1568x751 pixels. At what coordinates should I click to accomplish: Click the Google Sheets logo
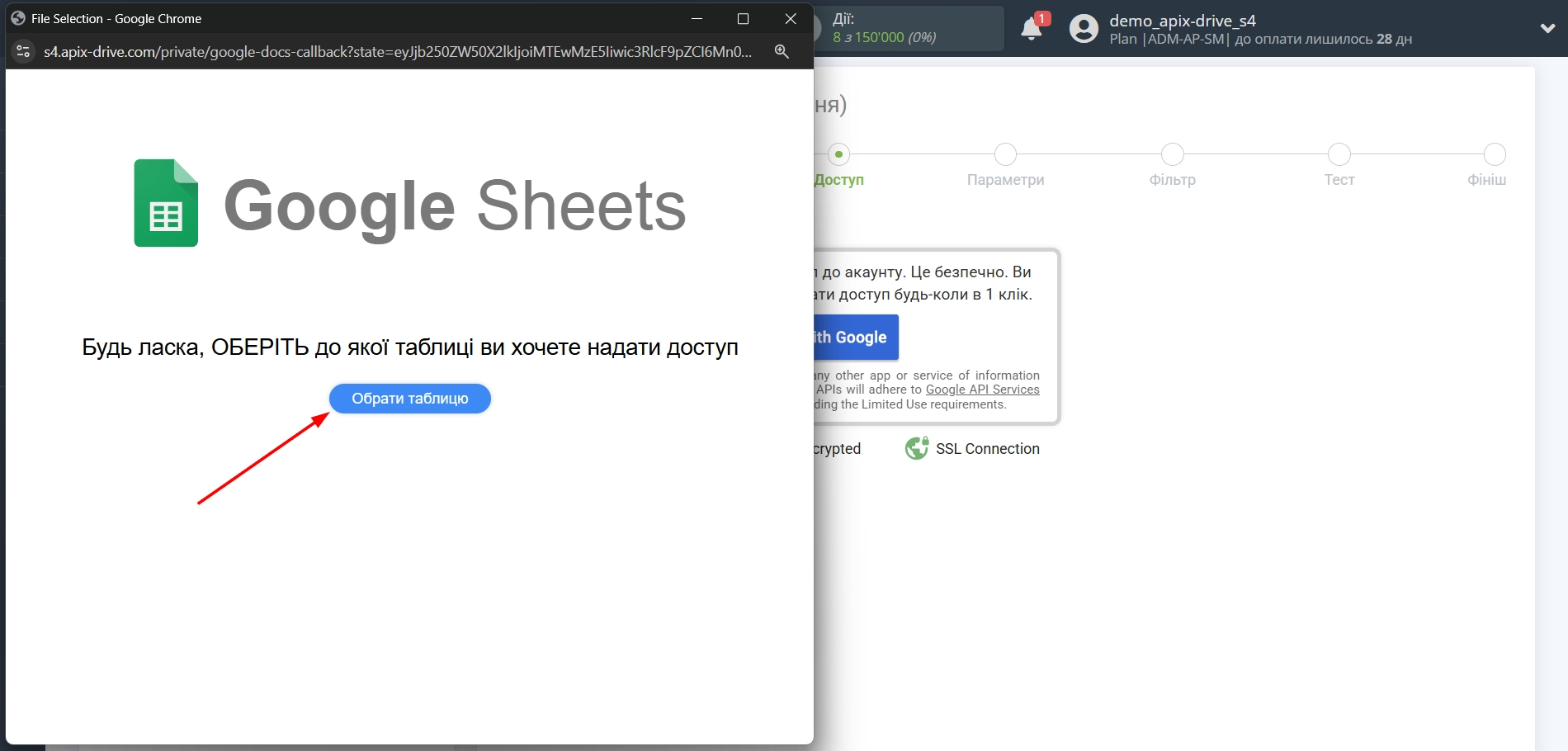[x=165, y=203]
